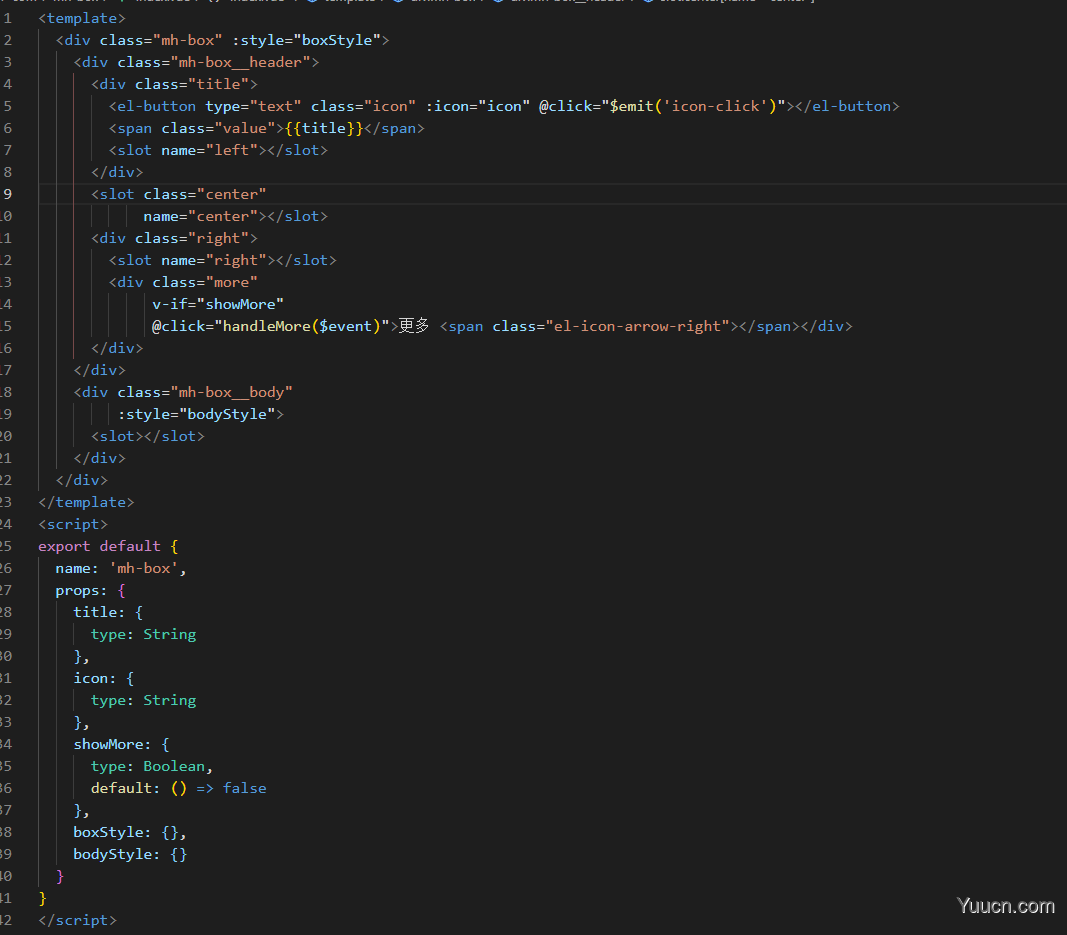The image size is (1067, 935).
Task: Click the bodyStyle: {} prop line
Action: point(130,854)
